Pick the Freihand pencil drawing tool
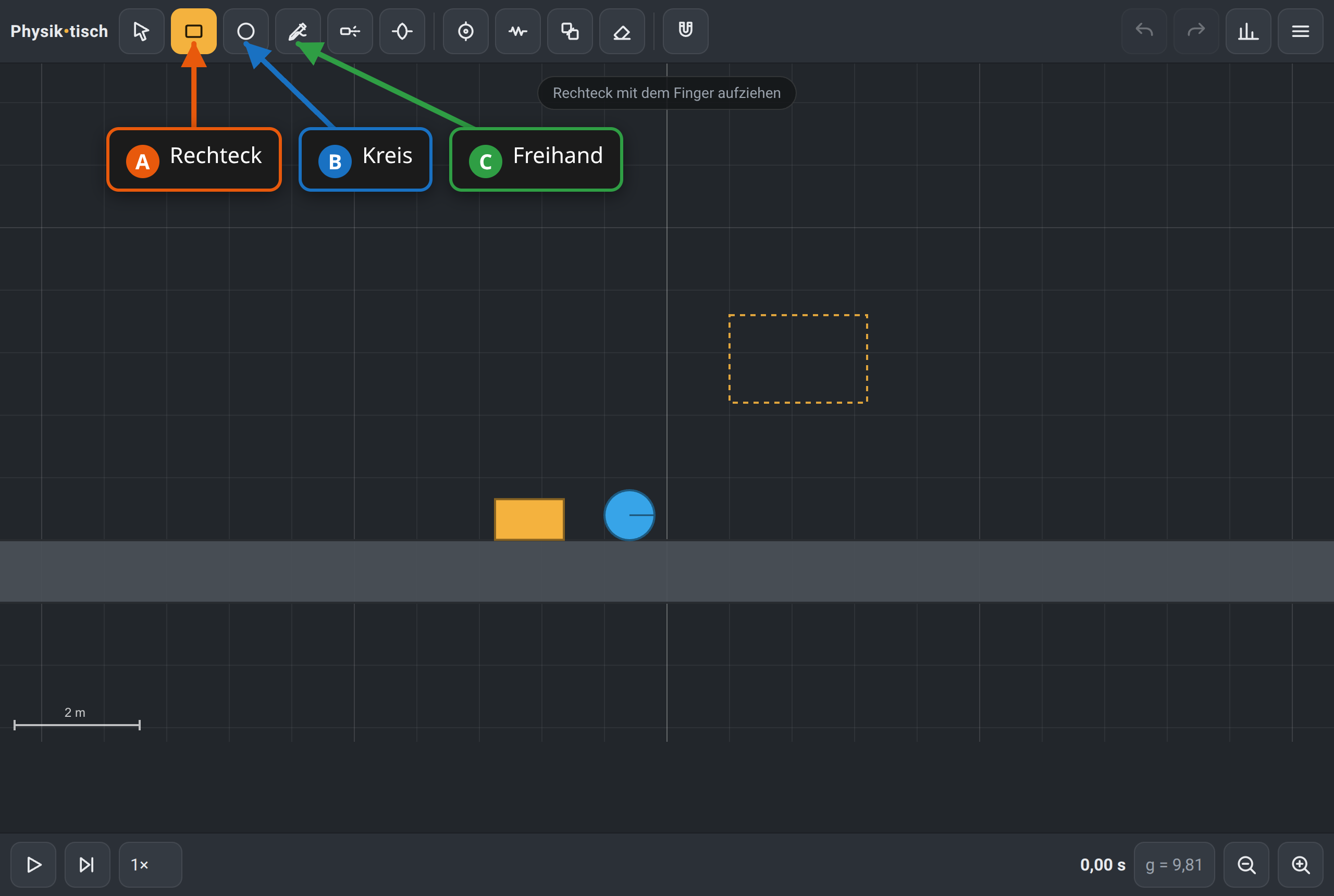The width and height of the screenshot is (1334, 896). pyautogui.click(x=298, y=31)
